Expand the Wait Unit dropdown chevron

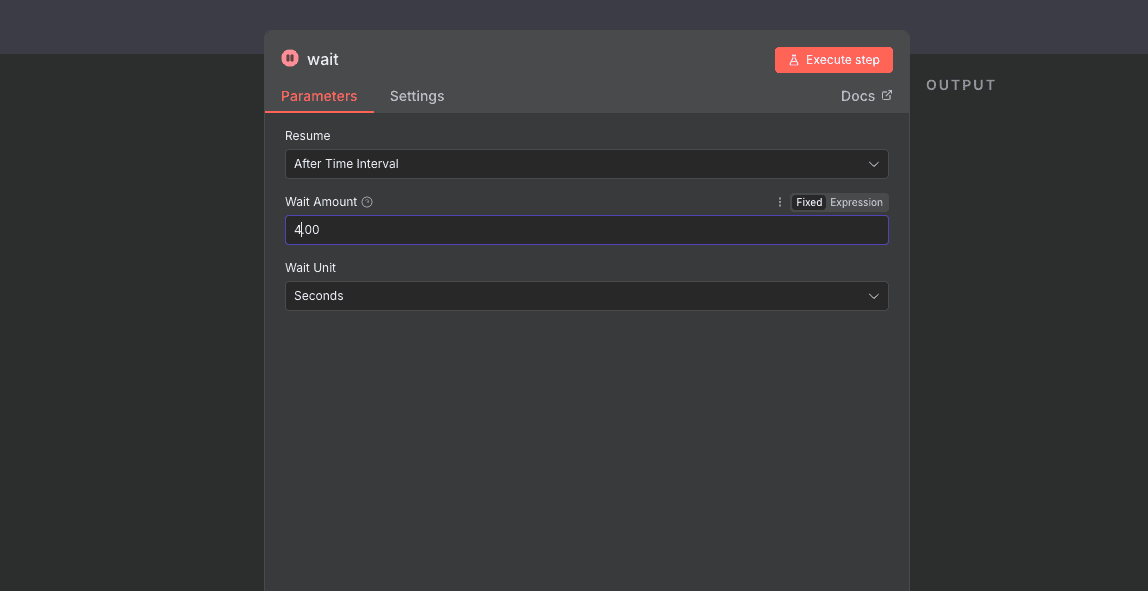pyautogui.click(x=873, y=296)
